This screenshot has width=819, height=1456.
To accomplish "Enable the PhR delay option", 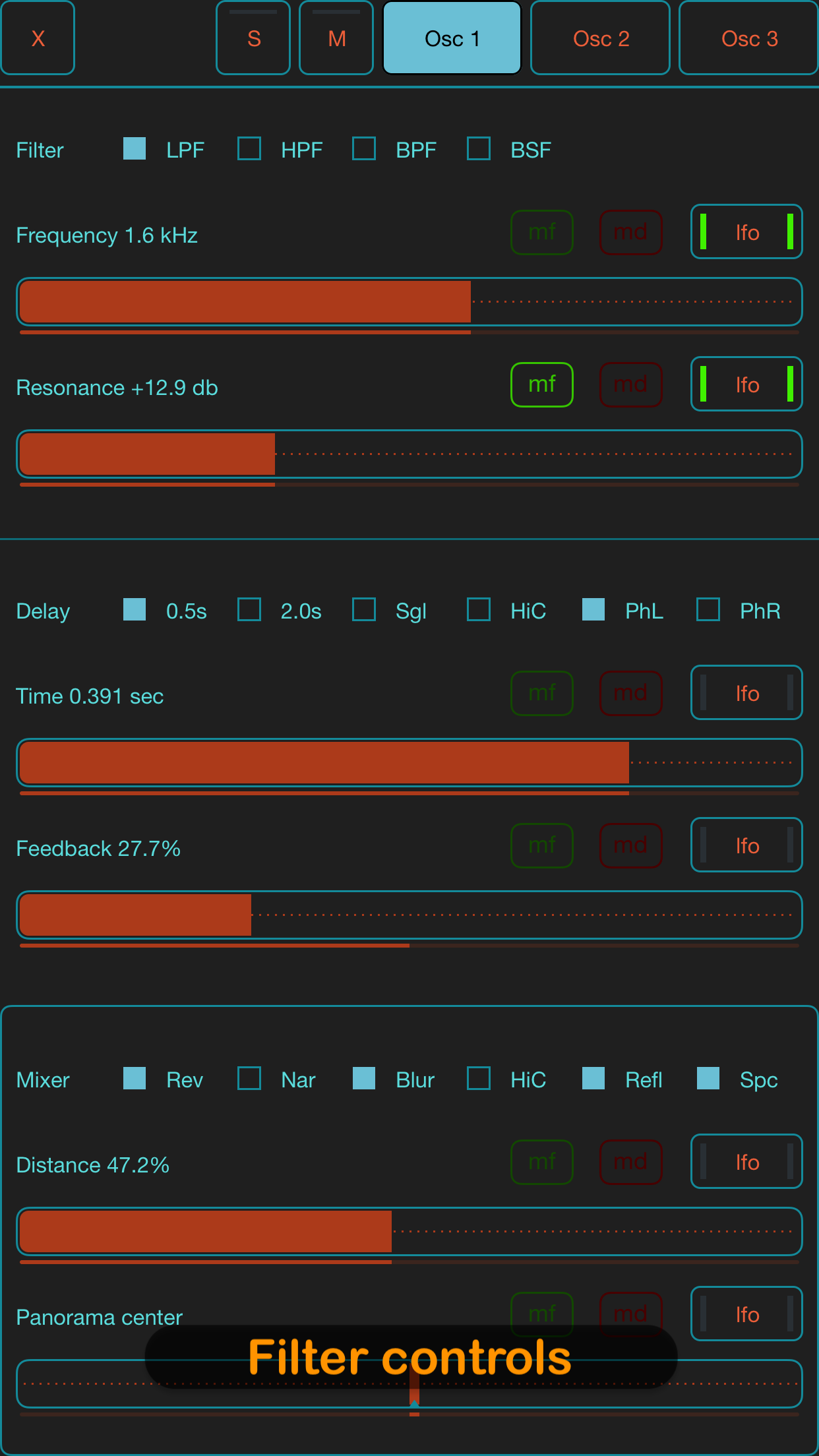I will [x=708, y=611].
